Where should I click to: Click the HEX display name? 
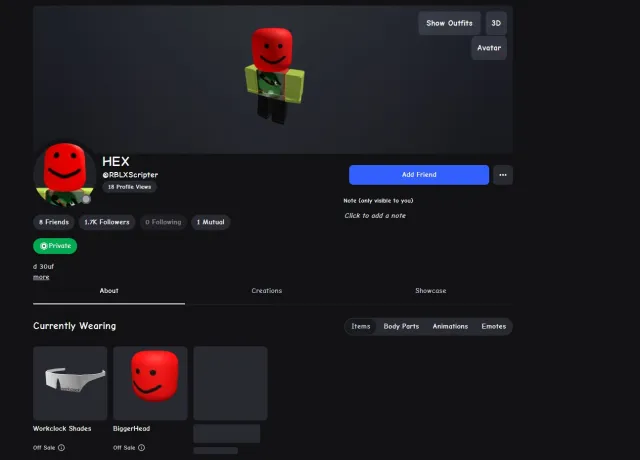(116, 162)
